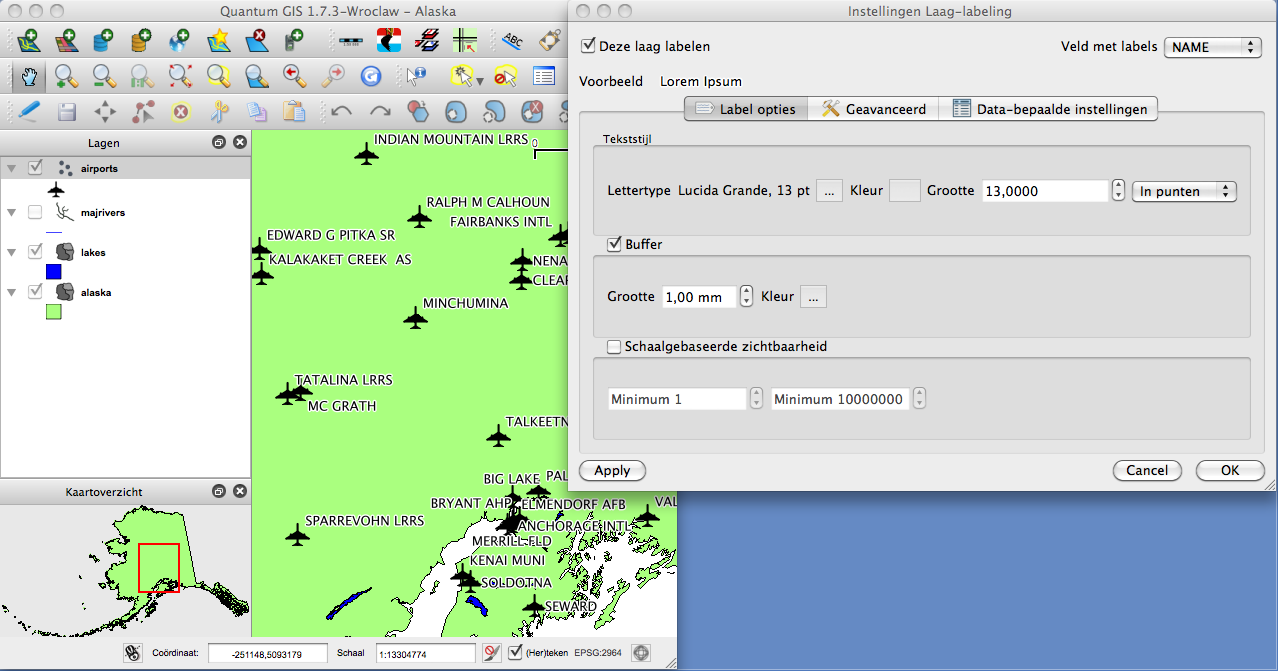Zoom to layer extent magnifier
This screenshot has width=1278, height=671.
point(256,76)
